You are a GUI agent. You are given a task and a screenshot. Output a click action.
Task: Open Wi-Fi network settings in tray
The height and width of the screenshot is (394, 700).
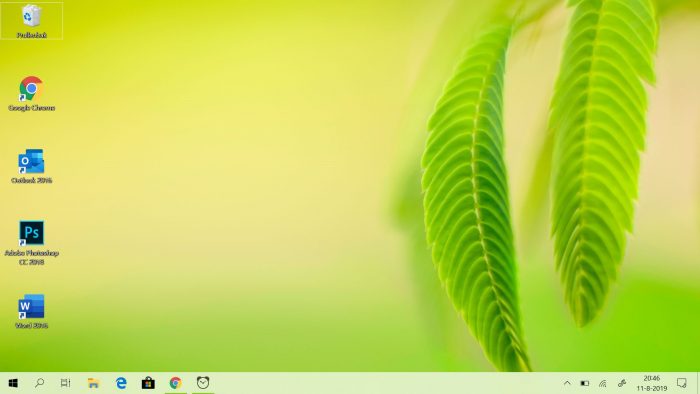603,383
